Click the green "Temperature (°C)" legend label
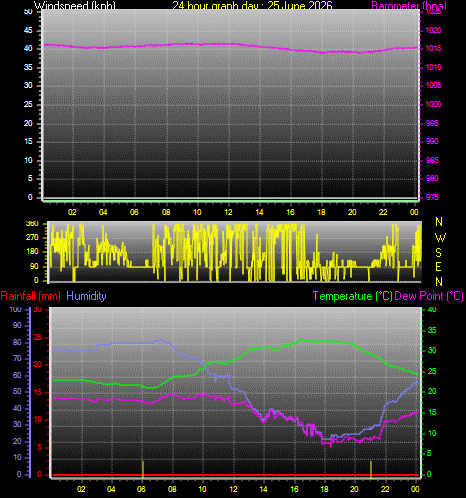Image resolution: width=466 pixels, height=498 pixels. point(352,296)
